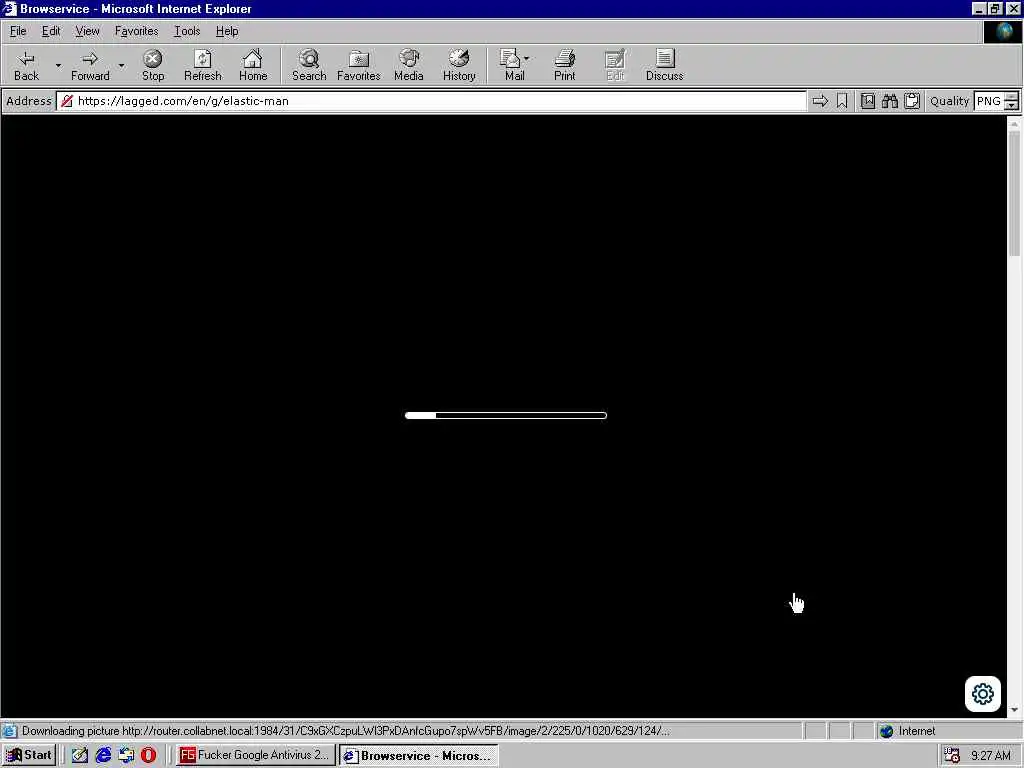The height and width of the screenshot is (768, 1024).
Task: Click the IE icon in the title bar
Action: click(x=9, y=8)
